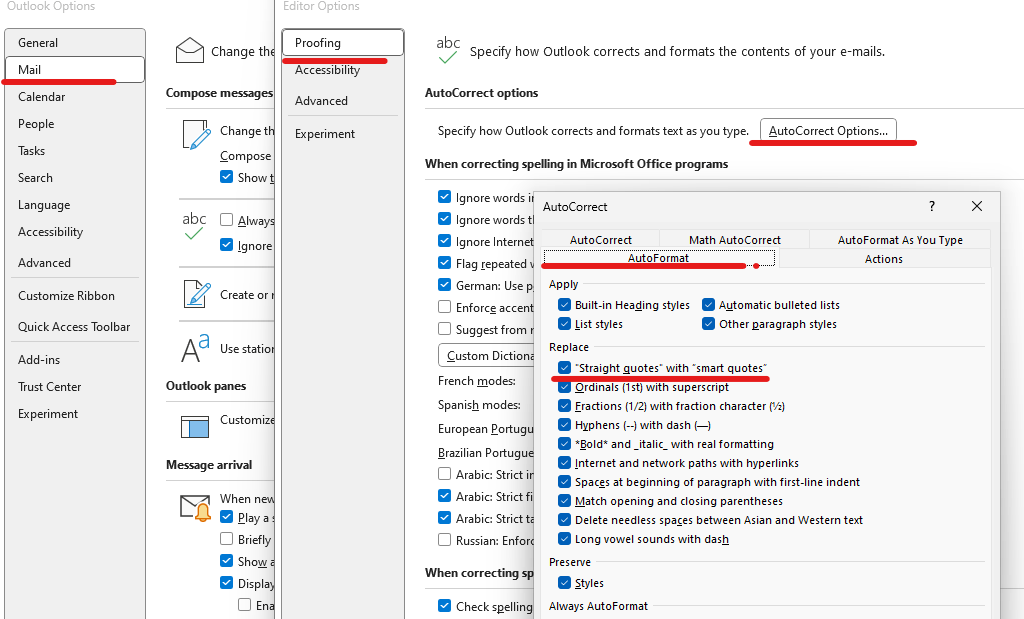Click the help question mark in the AutoCorrect dialog

point(931,206)
